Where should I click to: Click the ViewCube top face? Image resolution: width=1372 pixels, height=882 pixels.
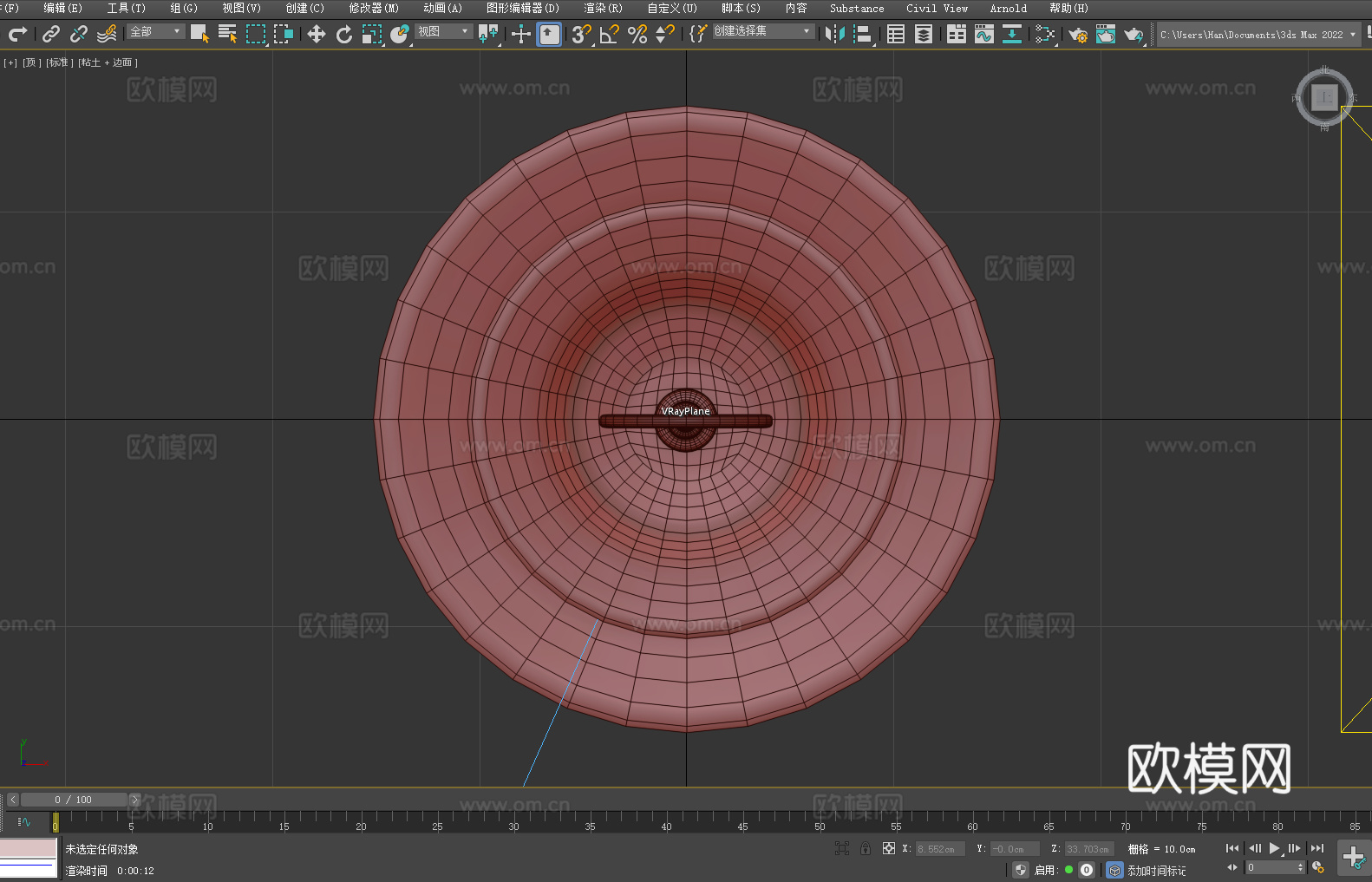1324,98
